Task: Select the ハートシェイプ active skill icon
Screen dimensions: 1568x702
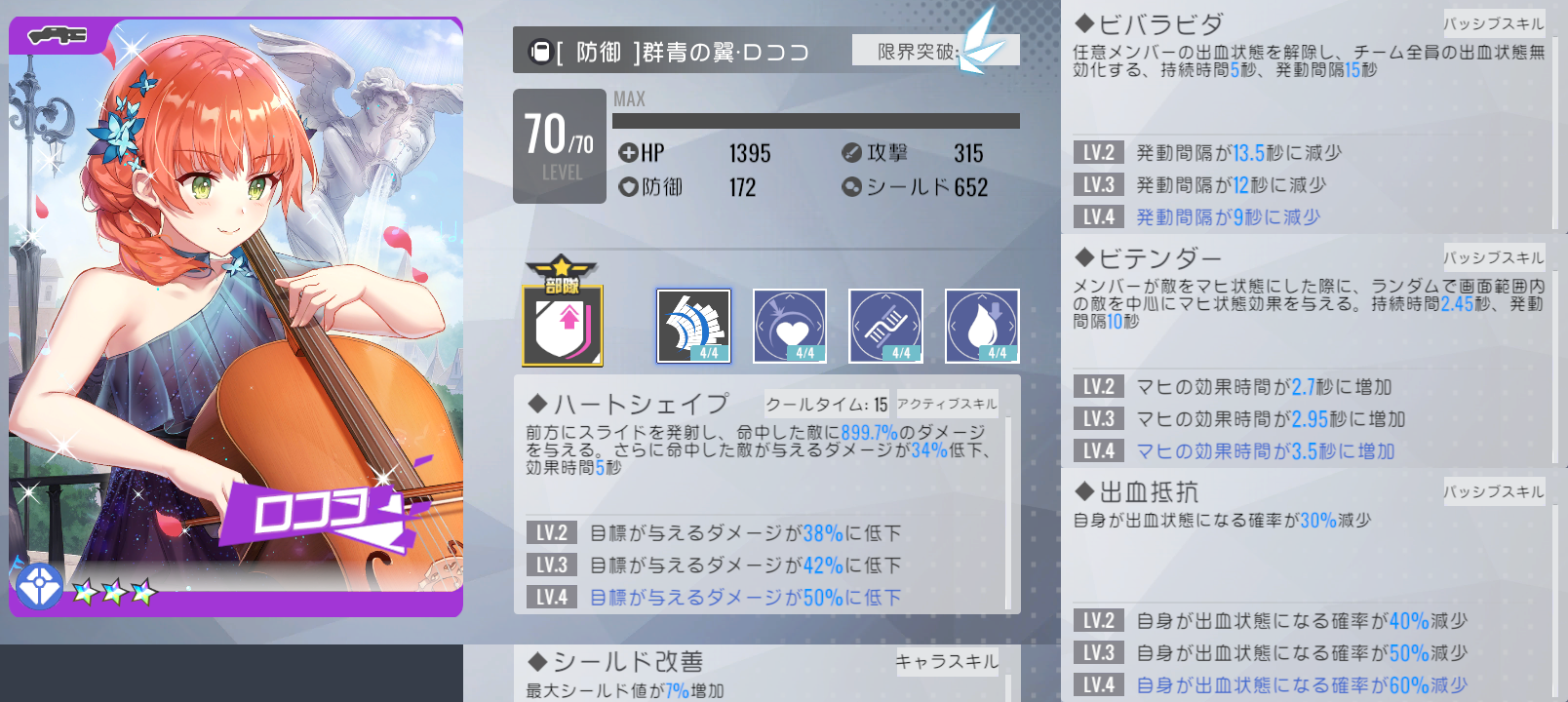Action: pyautogui.click(x=693, y=326)
